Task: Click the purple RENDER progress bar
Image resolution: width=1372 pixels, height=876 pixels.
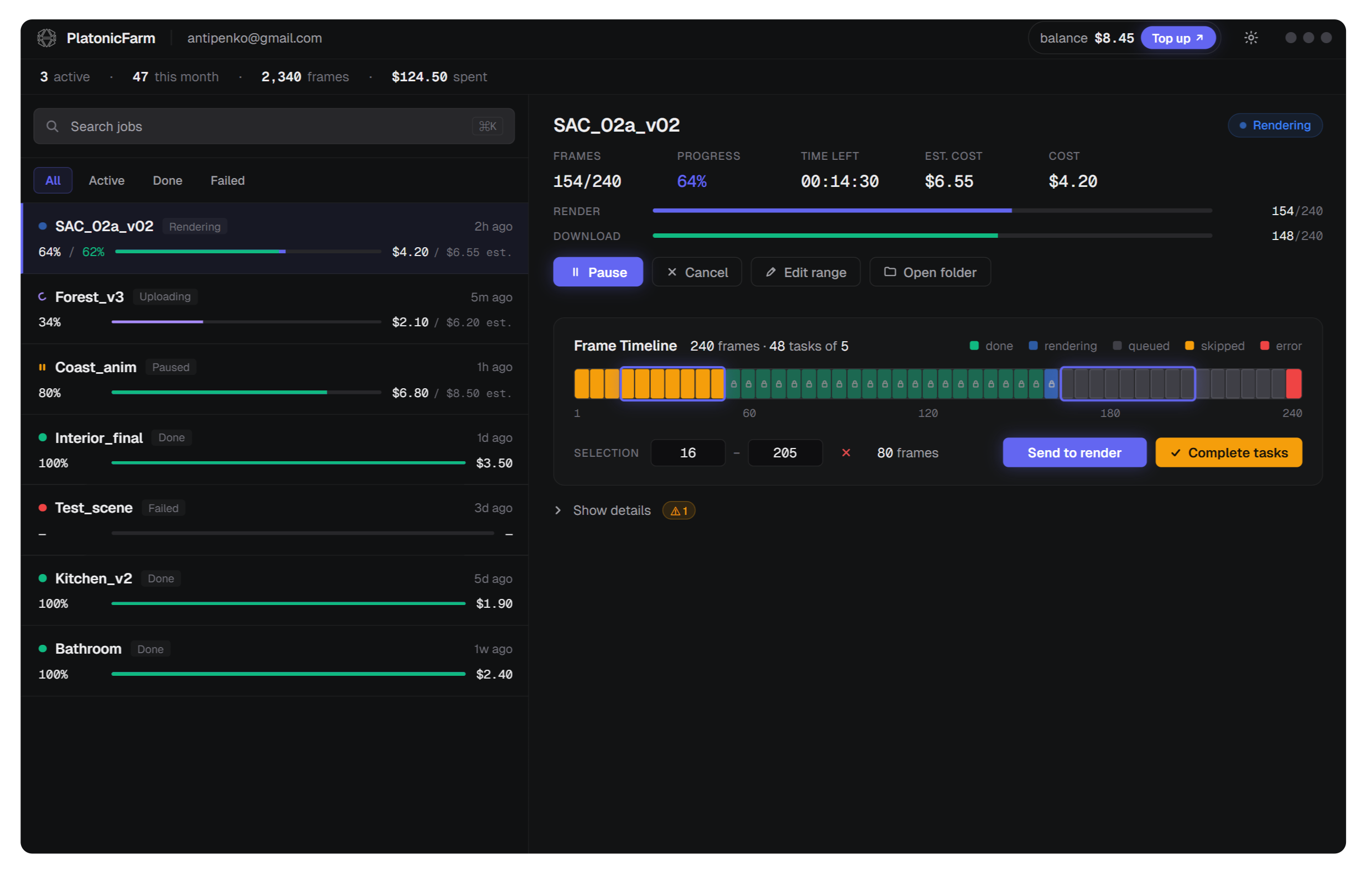Action: (932, 211)
